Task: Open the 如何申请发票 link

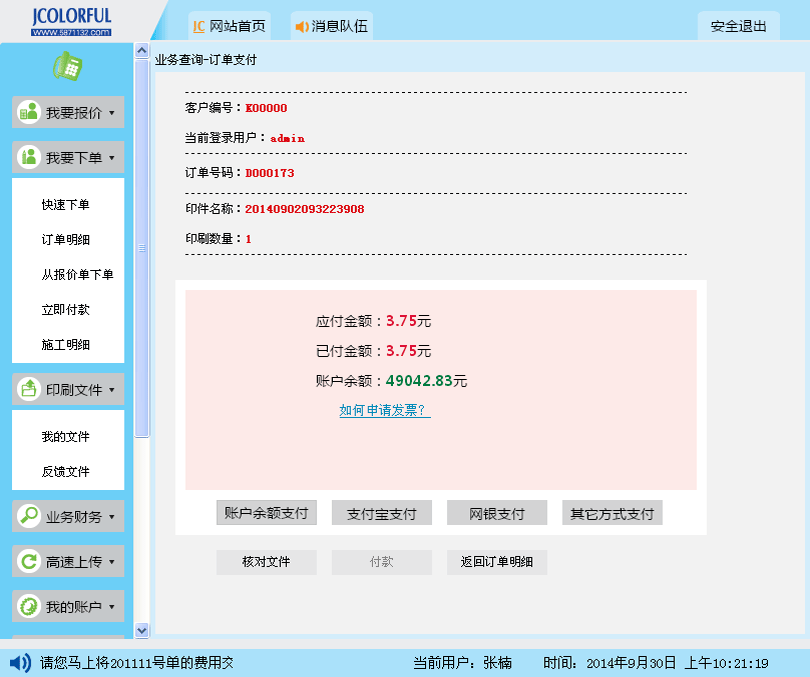Action: point(384,410)
